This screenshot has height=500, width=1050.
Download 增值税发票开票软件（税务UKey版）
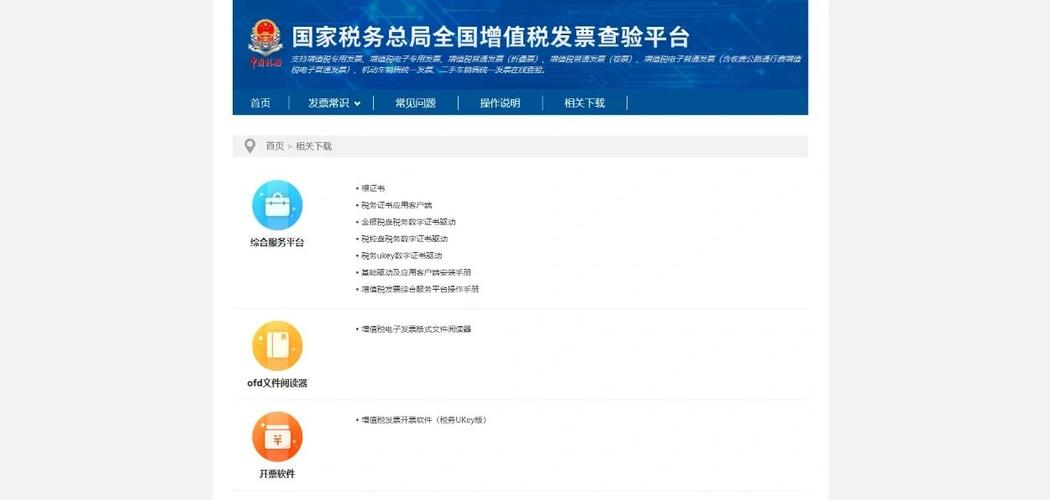click(x=425, y=420)
